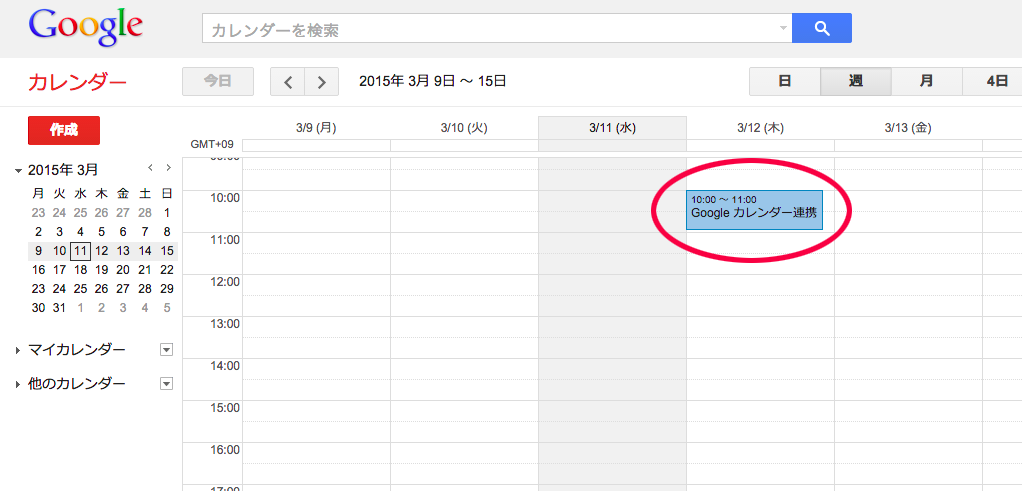Click the date range 2015年 3月 9日 〜 15日
The height and width of the screenshot is (491, 1022).
(433, 82)
